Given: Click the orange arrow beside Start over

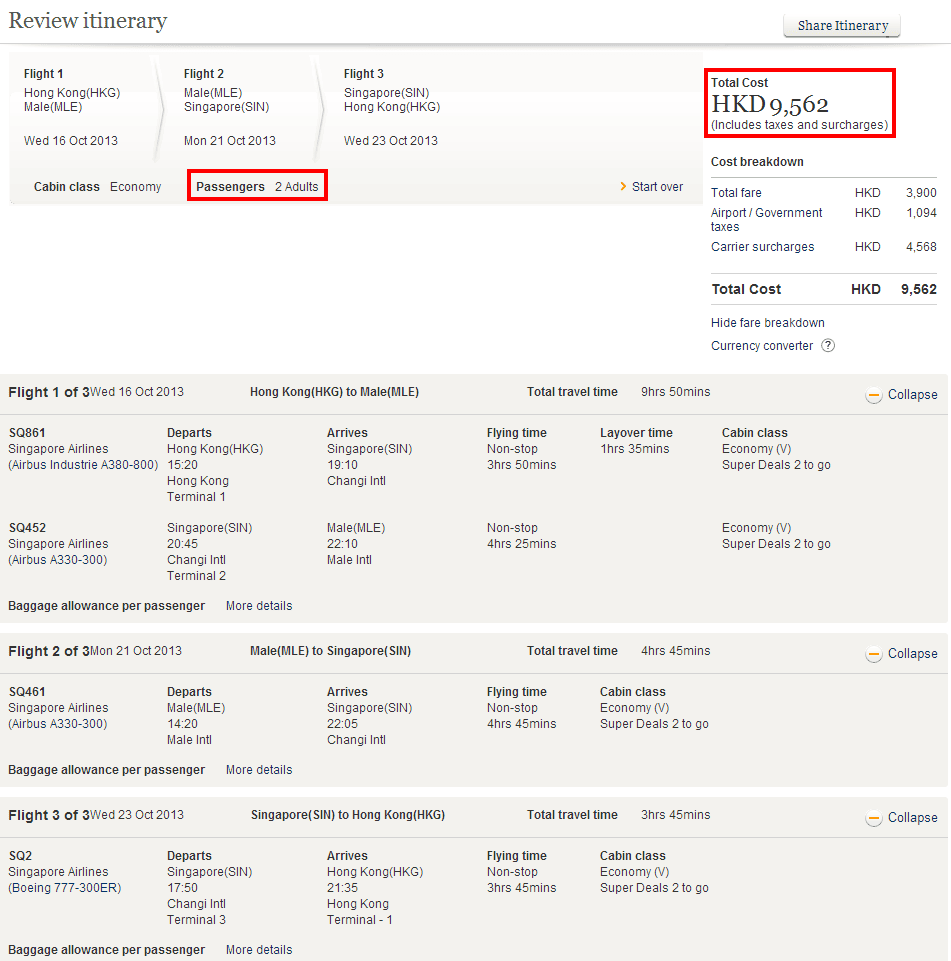Looking at the screenshot, I should (x=623, y=187).
